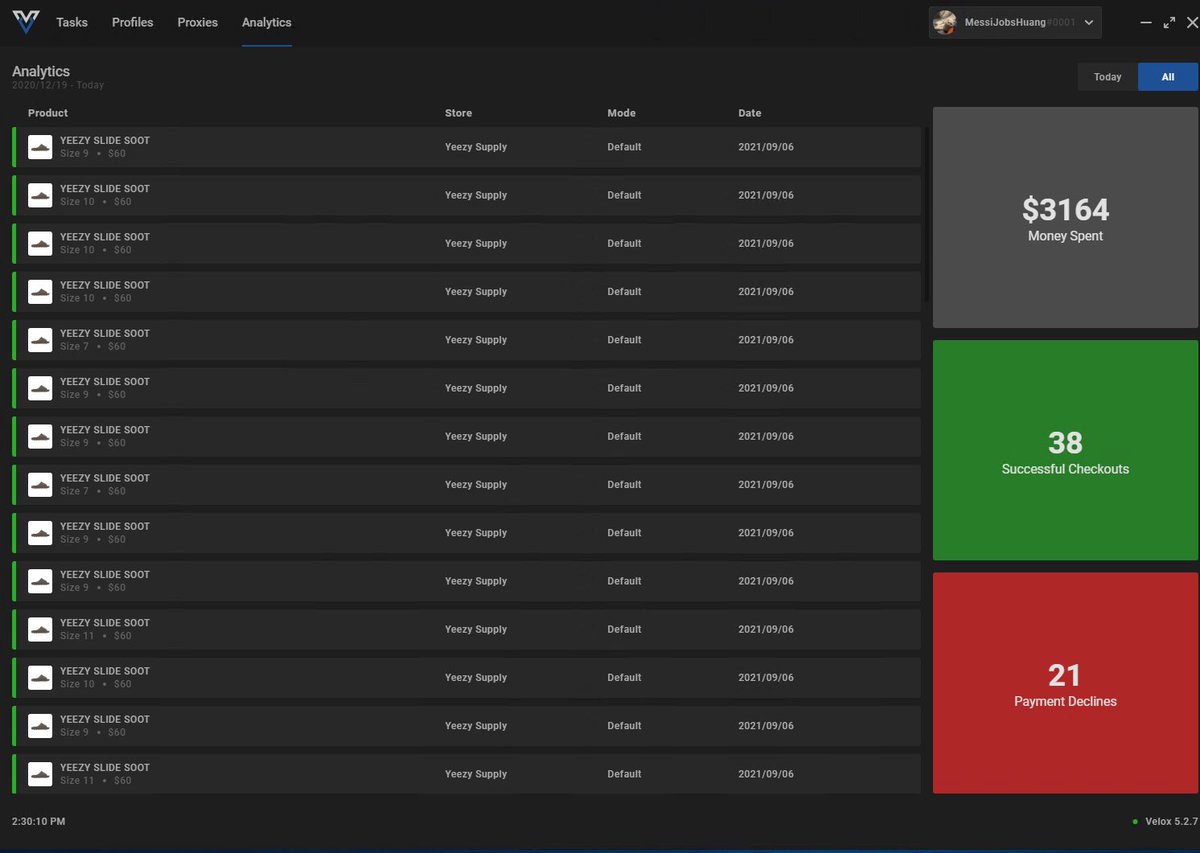
Task: Expand the account dropdown chevron
Action: click(x=1089, y=22)
